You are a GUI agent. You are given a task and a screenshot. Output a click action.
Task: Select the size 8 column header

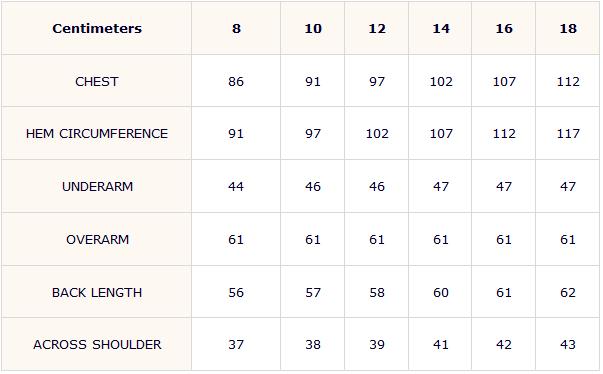point(236,28)
